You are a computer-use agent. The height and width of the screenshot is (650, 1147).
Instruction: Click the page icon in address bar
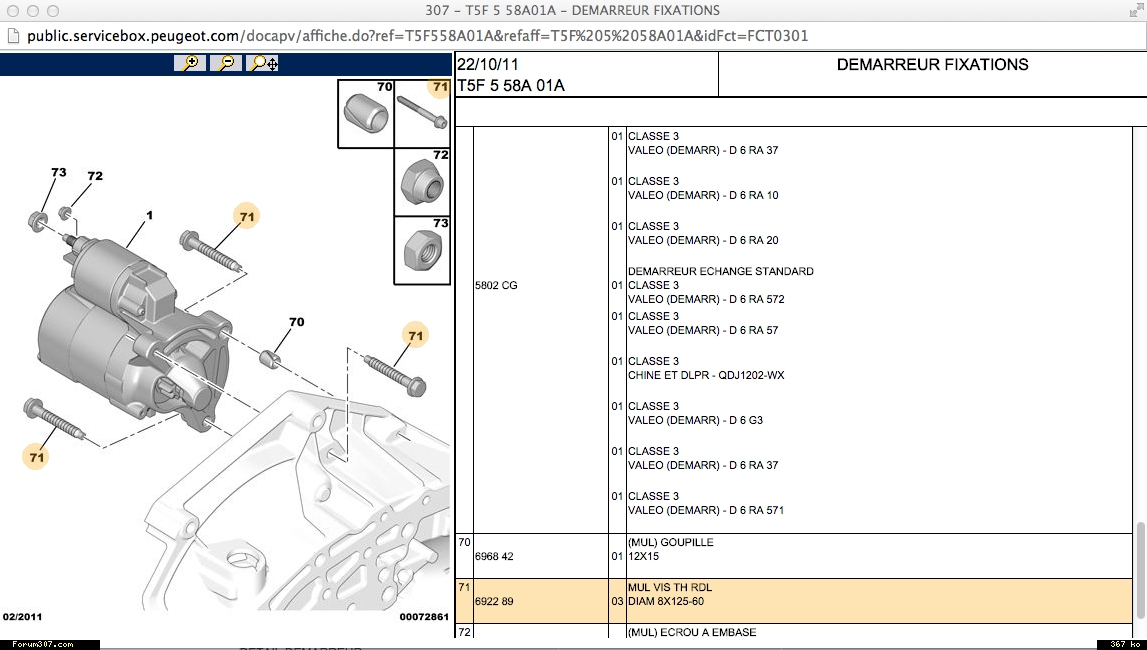13,36
